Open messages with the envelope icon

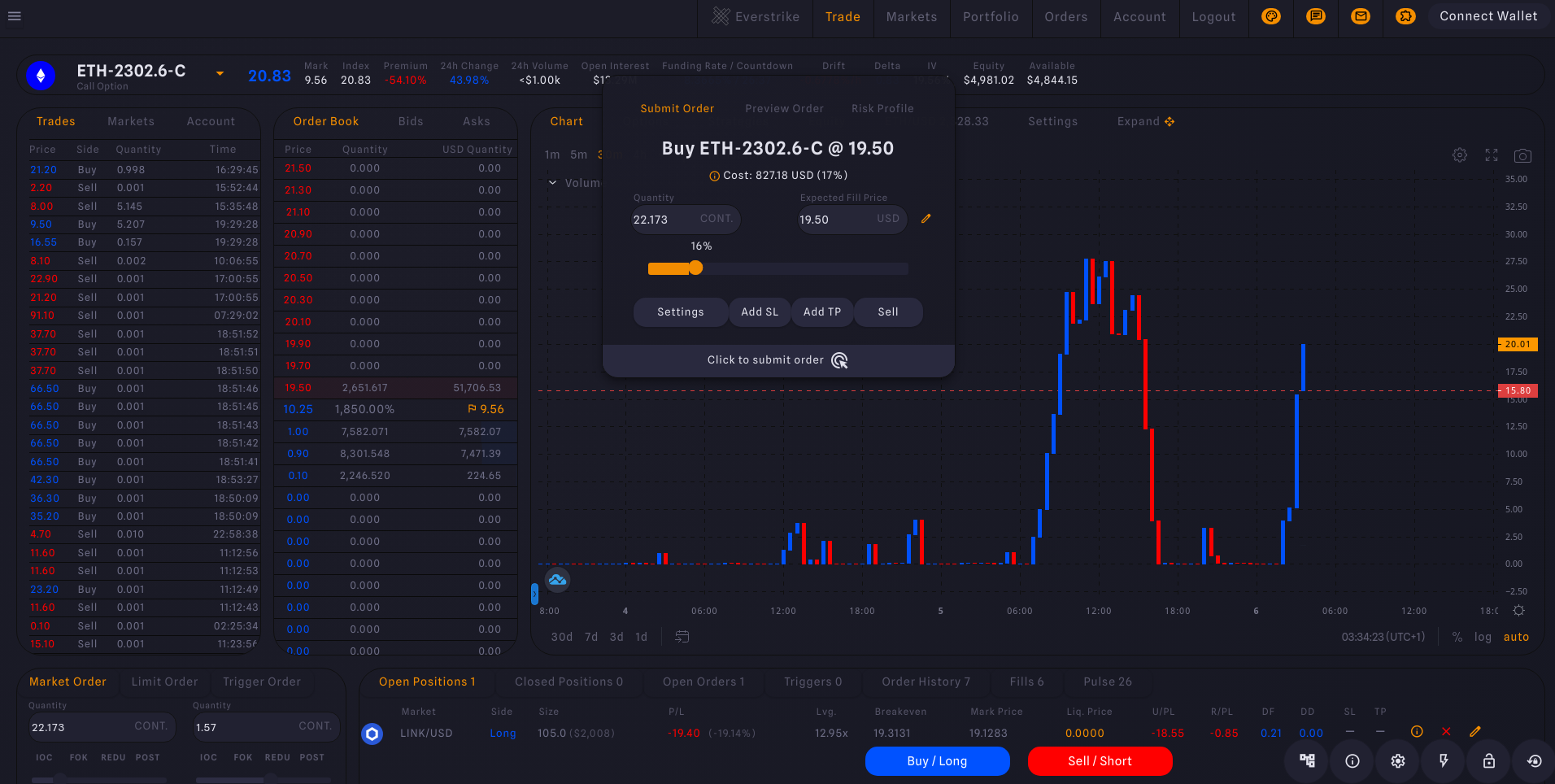(x=1361, y=16)
